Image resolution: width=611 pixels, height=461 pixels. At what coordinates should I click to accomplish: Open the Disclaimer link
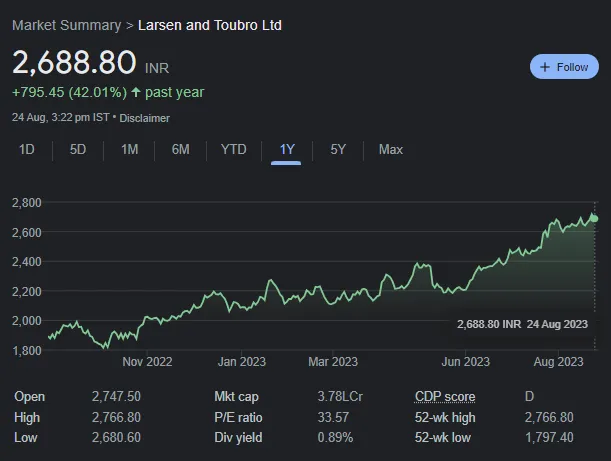pos(145,118)
